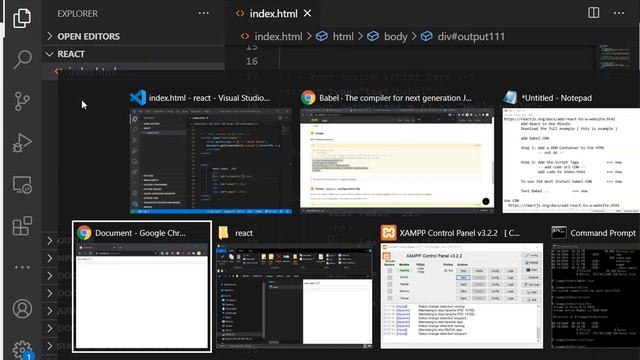Show additional views ellipsis in activity bar
The width and height of the screenshot is (640, 360).
[x=22, y=267]
